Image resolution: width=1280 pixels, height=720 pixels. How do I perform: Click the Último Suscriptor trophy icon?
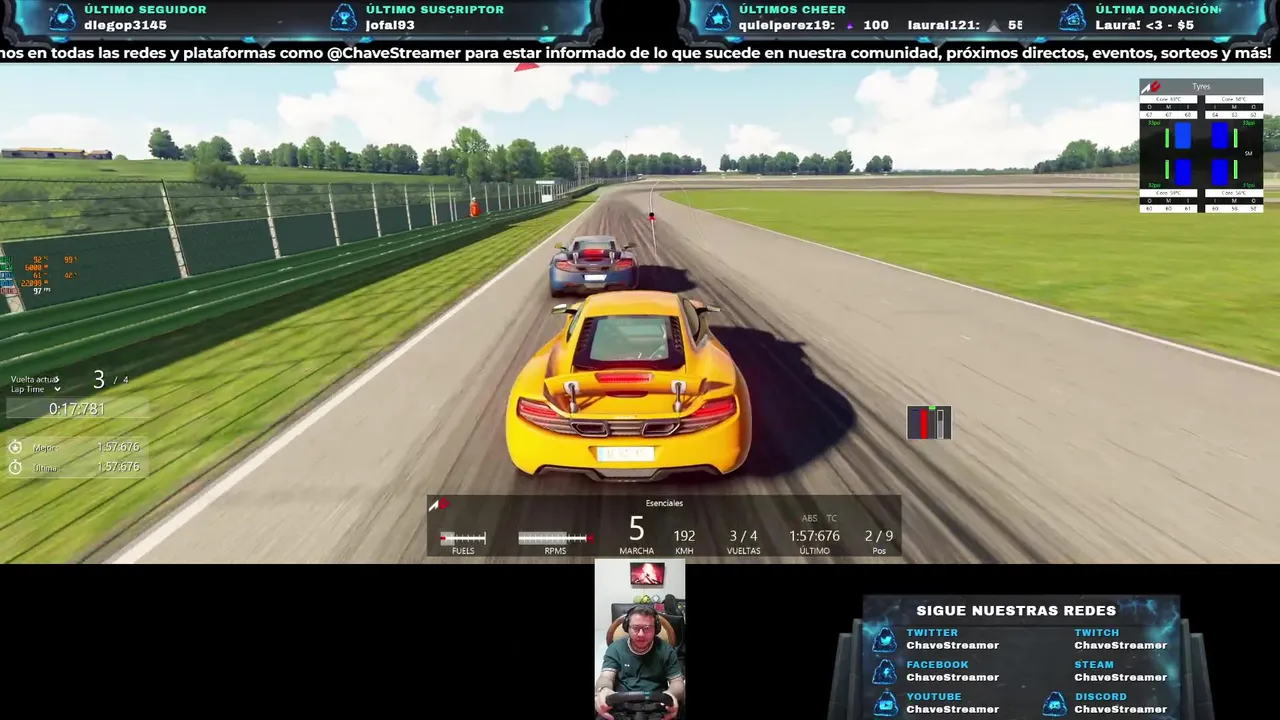pyautogui.click(x=343, y=17)
